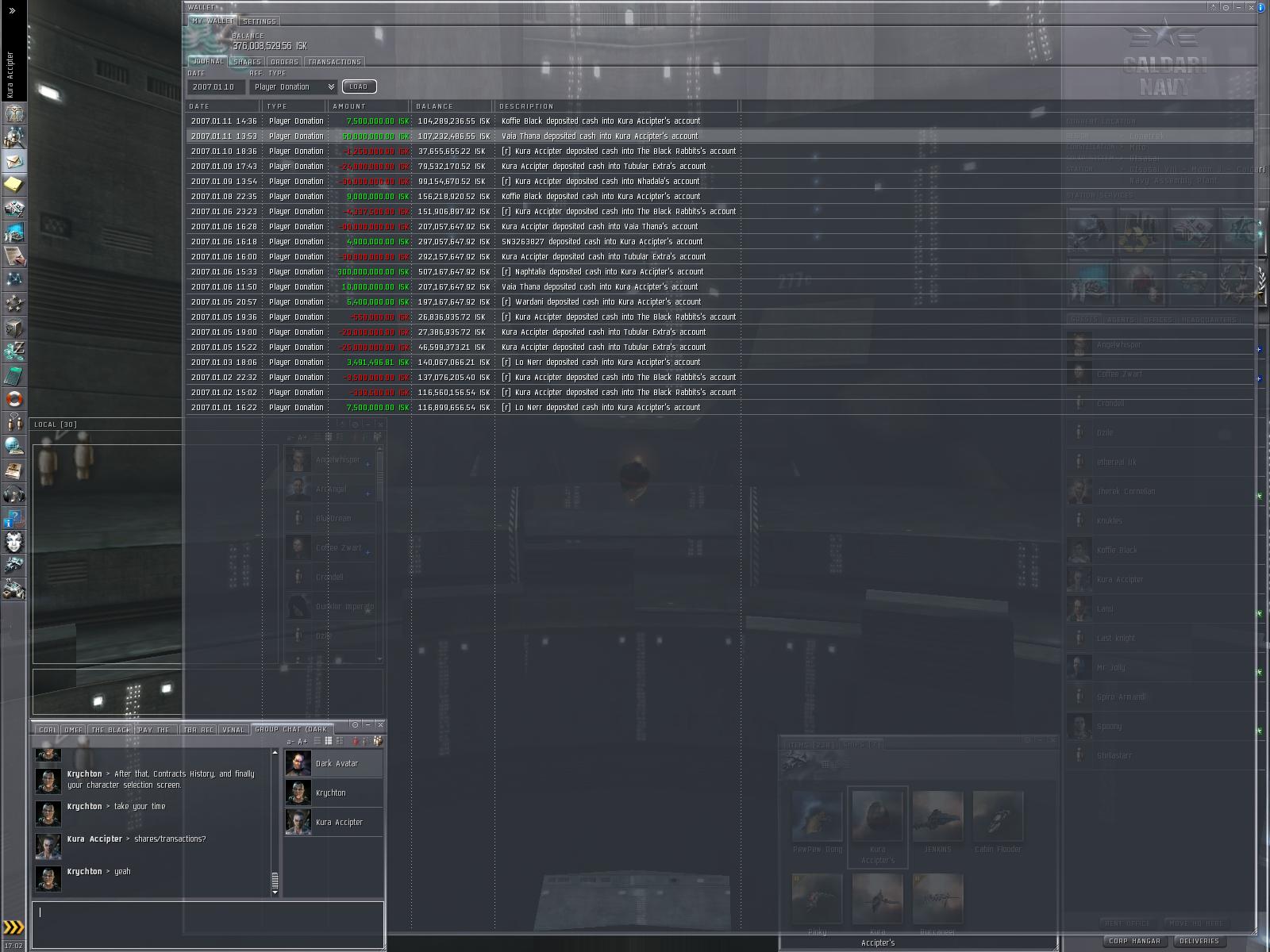
Task: Decrease chat font size with a-
Action: [x=291, y=741]
